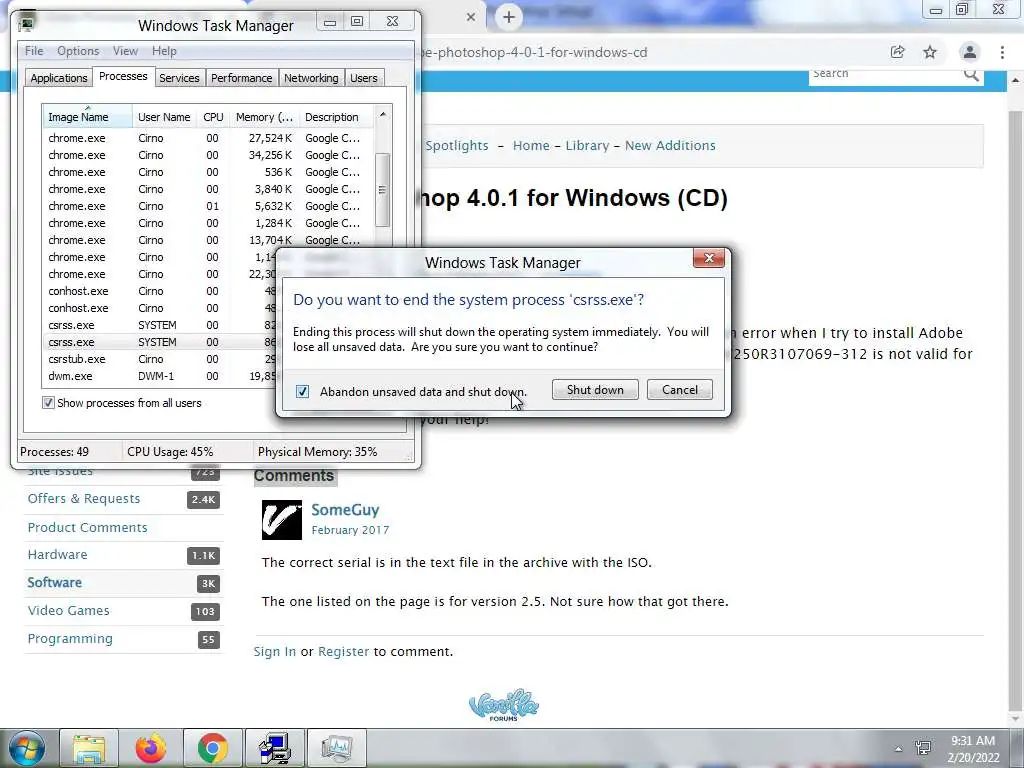The width and height of the screenshot is (1024, 768).
Task: Toggle Show processes from all users
Action: tap(48, 403)
